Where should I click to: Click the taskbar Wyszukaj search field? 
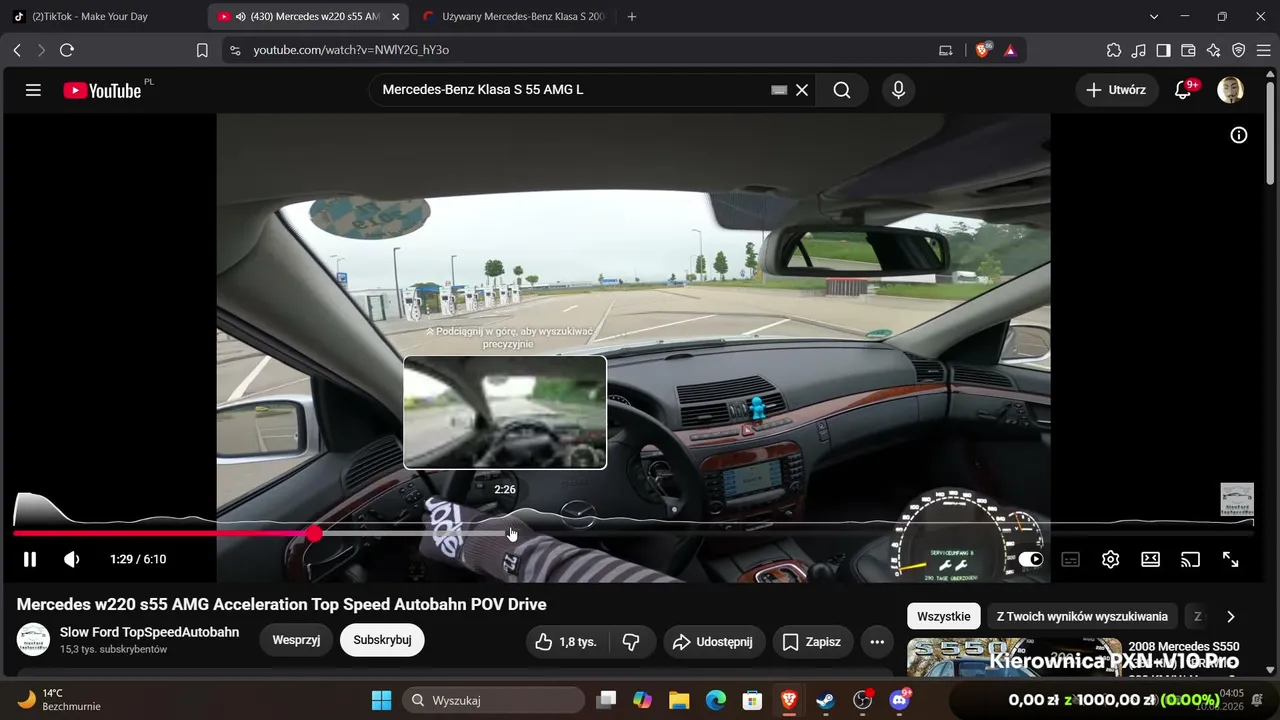494,700
